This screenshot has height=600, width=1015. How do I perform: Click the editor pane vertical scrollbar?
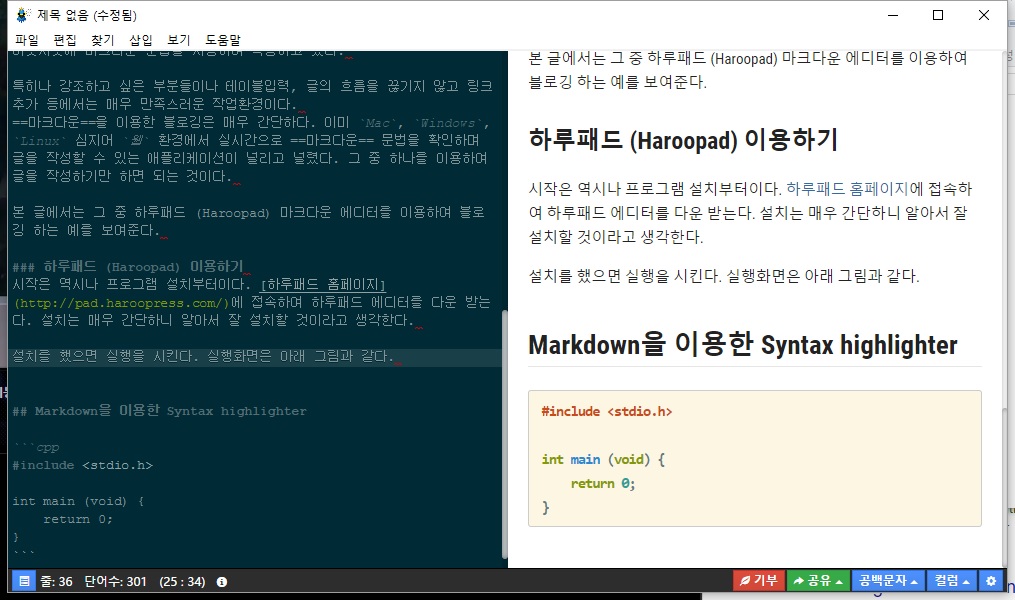[505, 434]
